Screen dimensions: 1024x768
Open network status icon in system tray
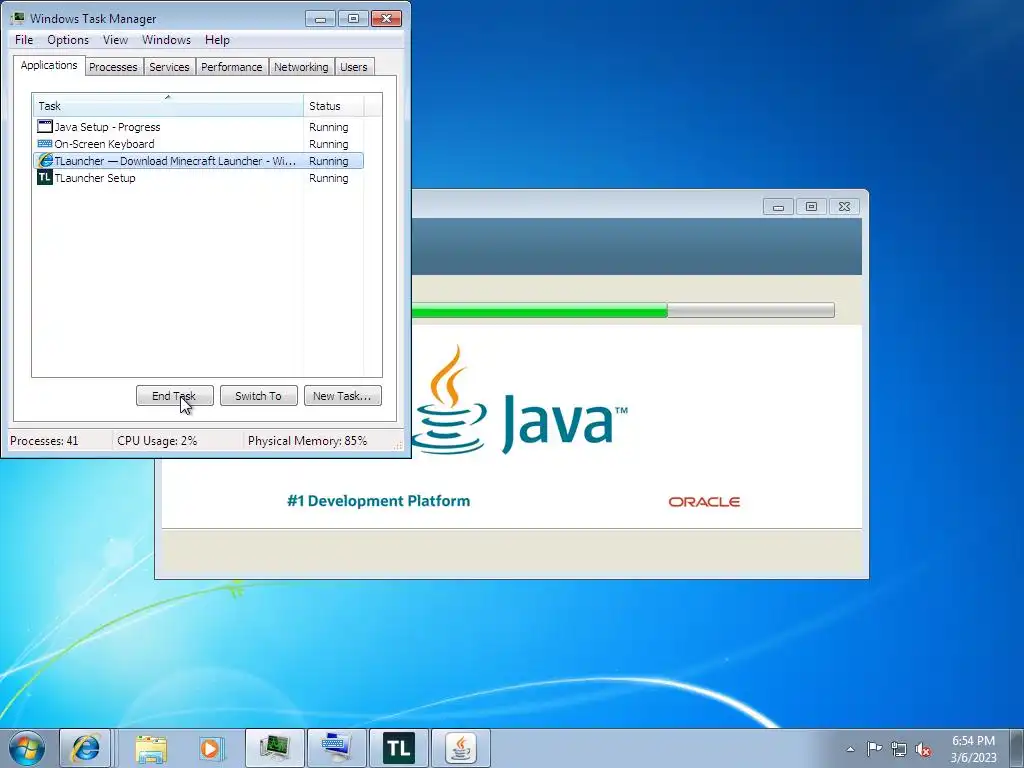[x=899, y=749]
